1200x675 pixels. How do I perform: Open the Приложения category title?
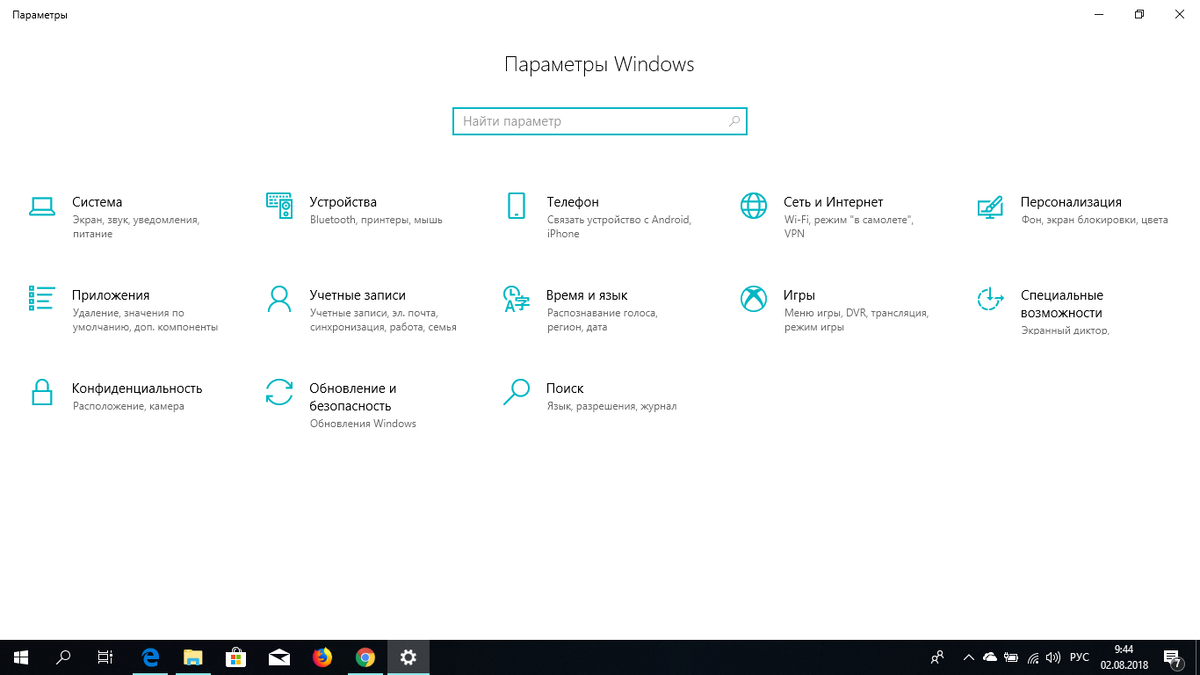point(110,295)
